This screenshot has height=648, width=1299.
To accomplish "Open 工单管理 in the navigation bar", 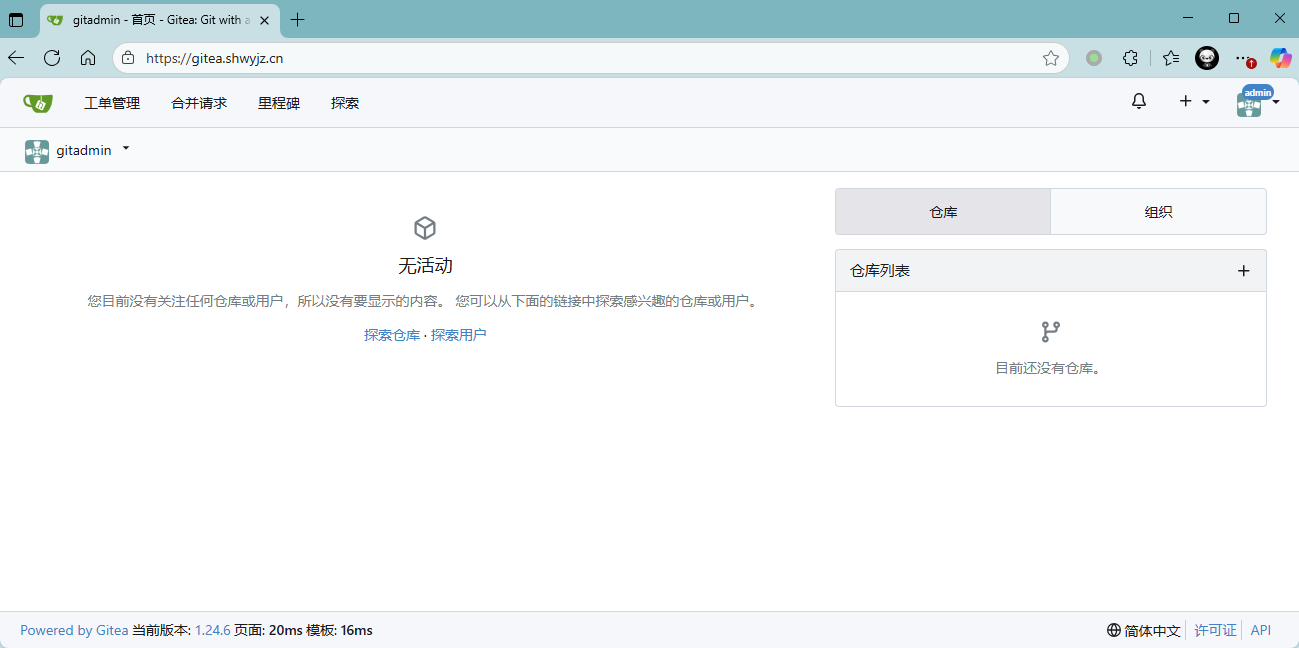I will [112, 103].
